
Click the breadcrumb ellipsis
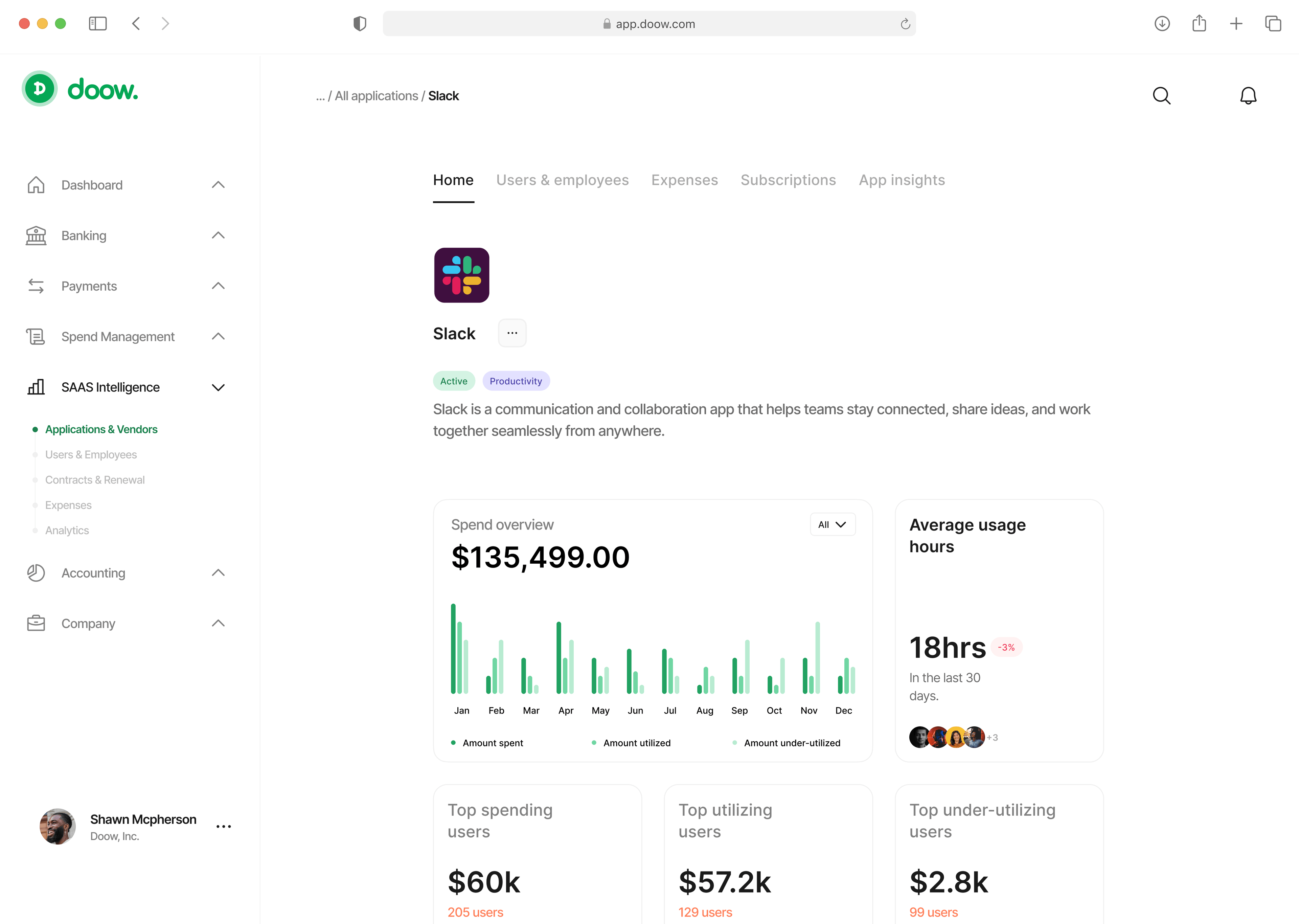pos(320,96)
